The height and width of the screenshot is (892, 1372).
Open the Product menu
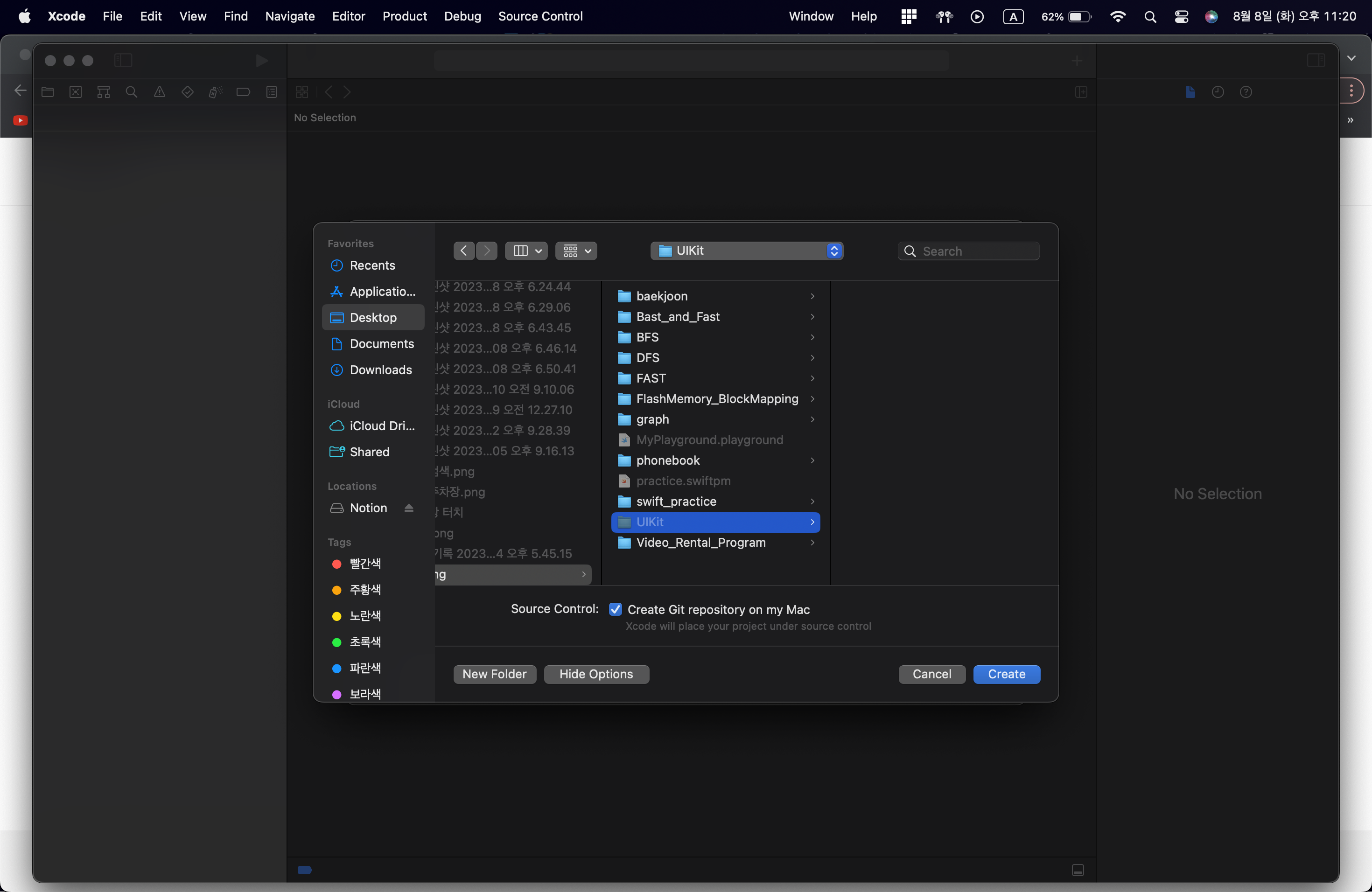(404, 16)
